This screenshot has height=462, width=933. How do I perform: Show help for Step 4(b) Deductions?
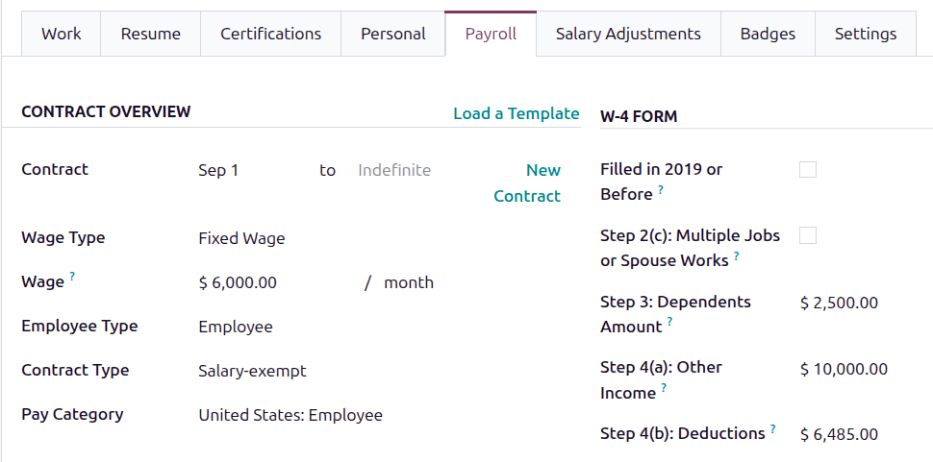pos(773,429)
